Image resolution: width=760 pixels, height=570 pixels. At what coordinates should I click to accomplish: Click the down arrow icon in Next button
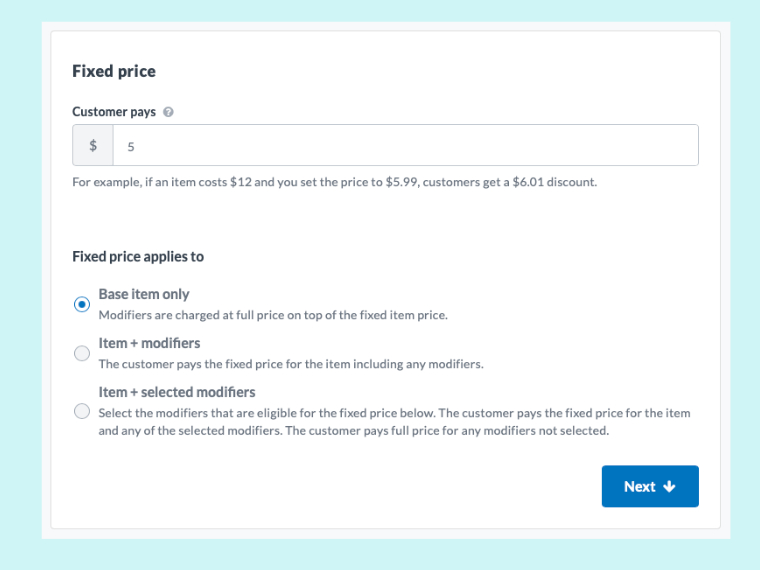(669, 486)
